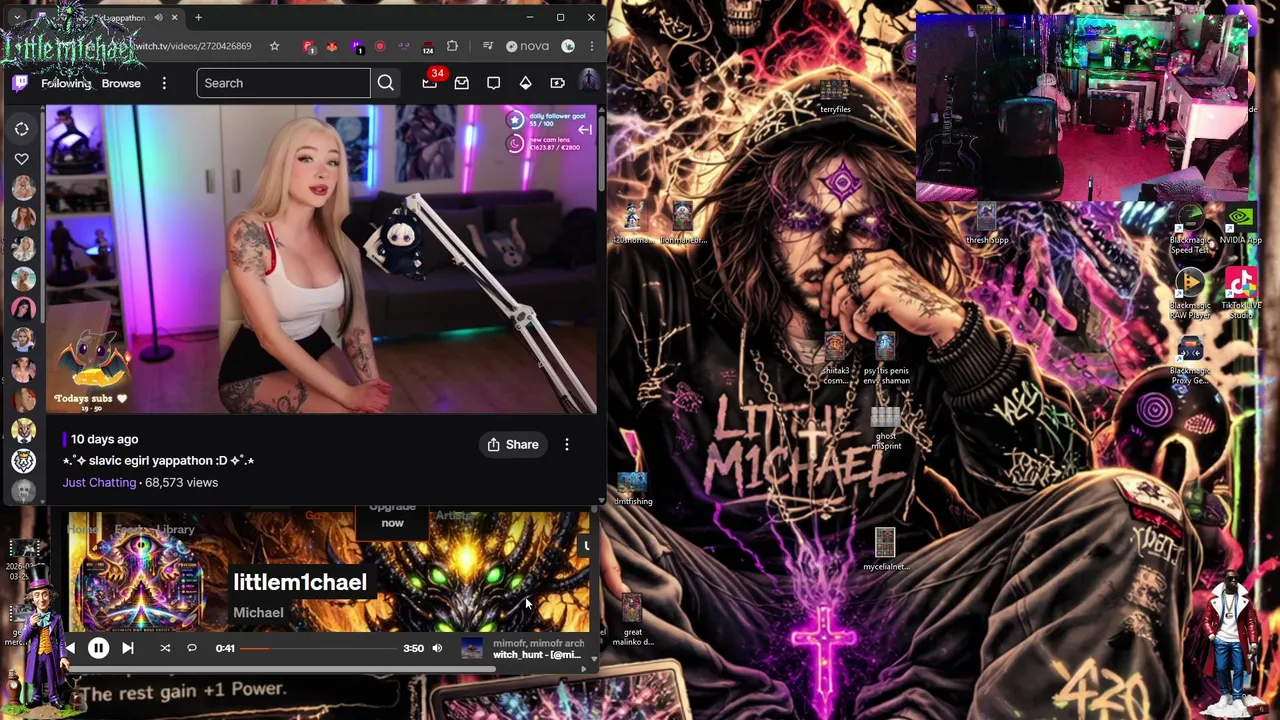This screenshot has height=720, width=1280.
Task: Skip to next SoundCloud track
Action: (128, 648)
